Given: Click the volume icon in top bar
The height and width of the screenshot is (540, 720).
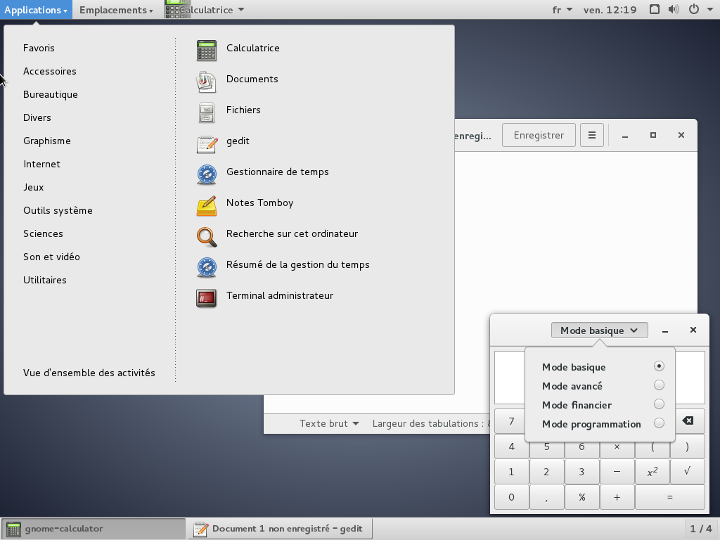Looking at the screenshot, I should pyautogui.click(x=673, y=10).
